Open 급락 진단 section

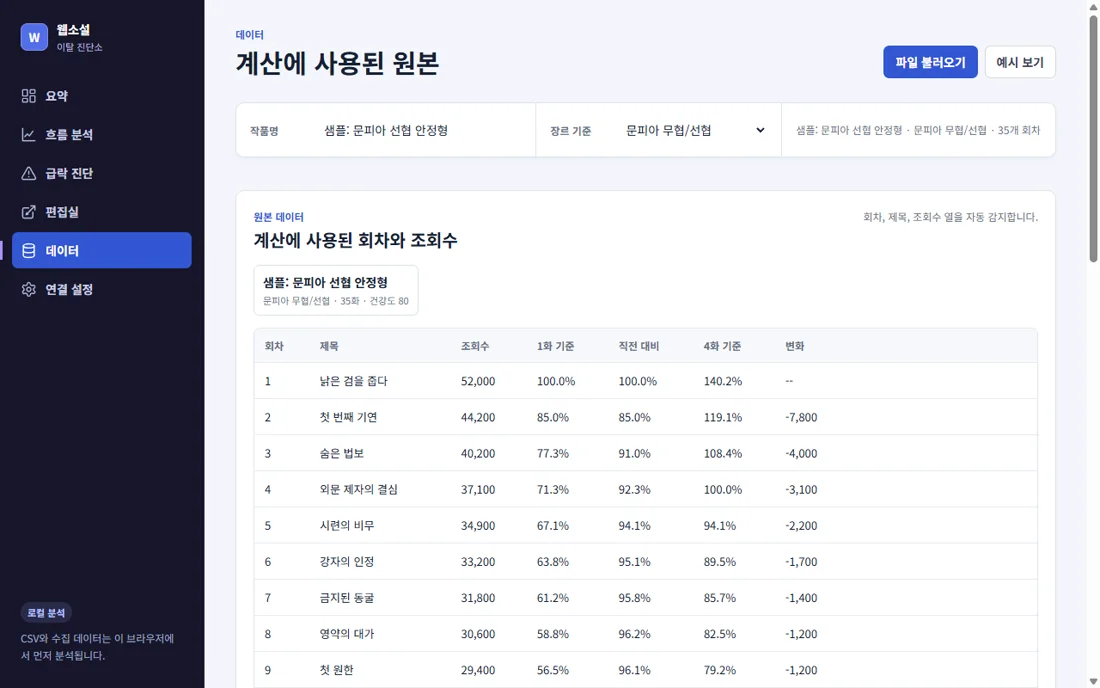point(102,173)
